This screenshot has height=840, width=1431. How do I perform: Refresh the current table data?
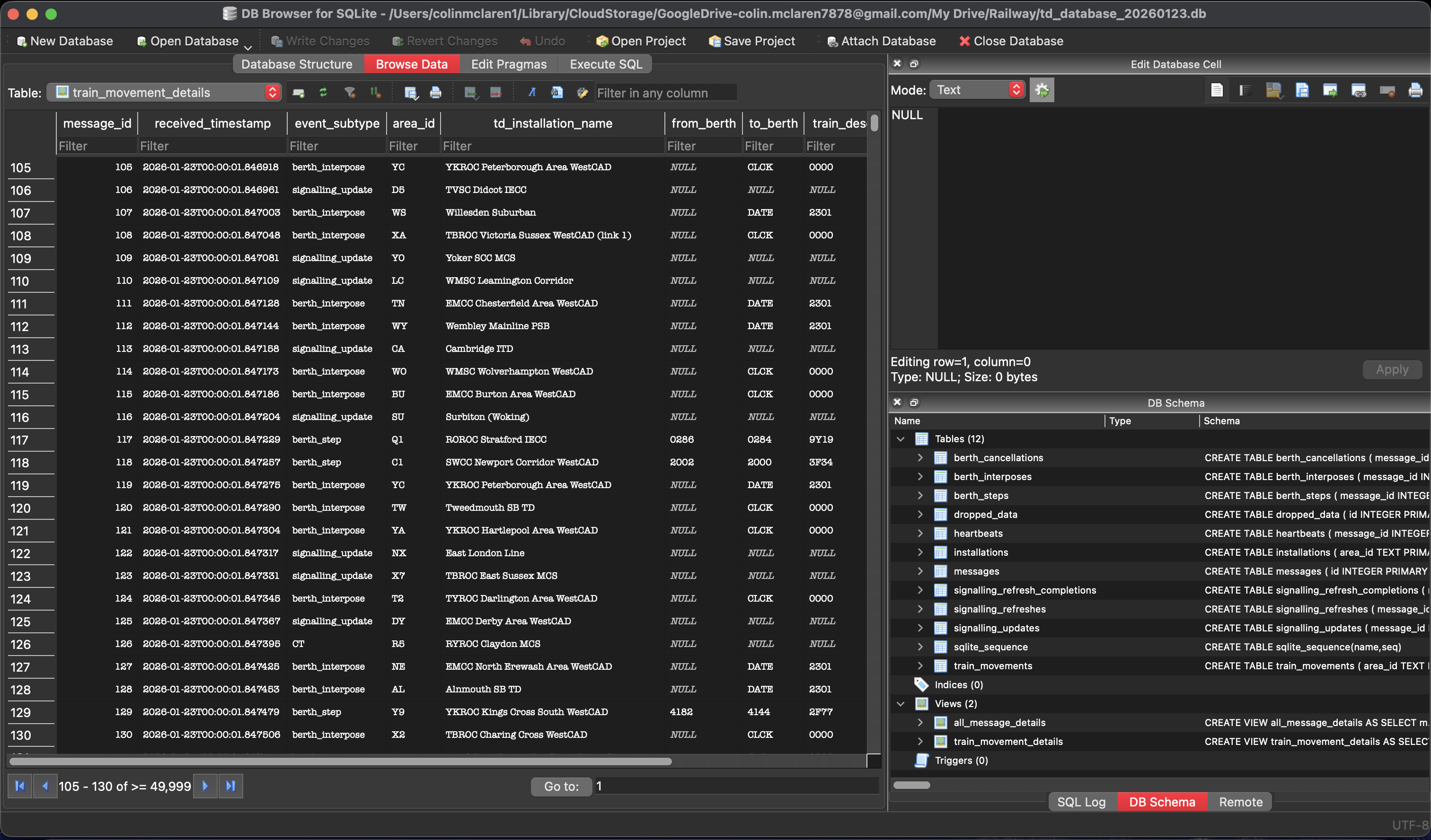tap(324, 92)
